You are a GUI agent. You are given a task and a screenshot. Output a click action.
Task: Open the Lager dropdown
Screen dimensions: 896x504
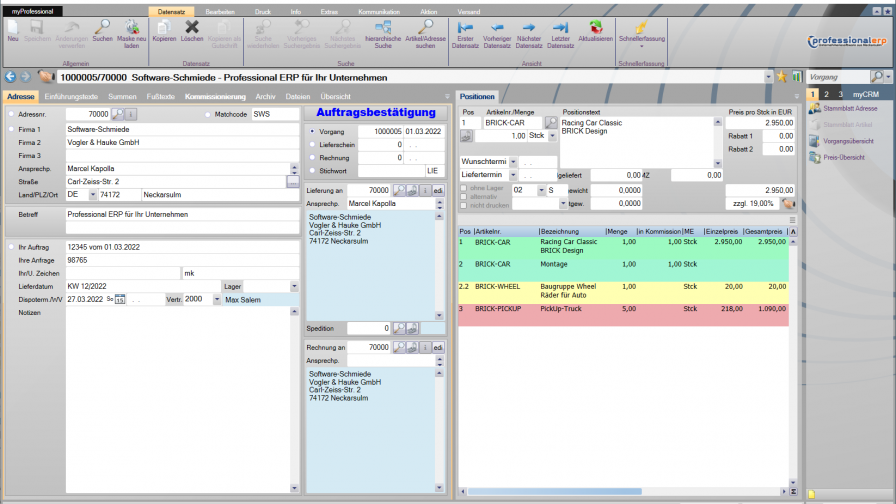293,285
